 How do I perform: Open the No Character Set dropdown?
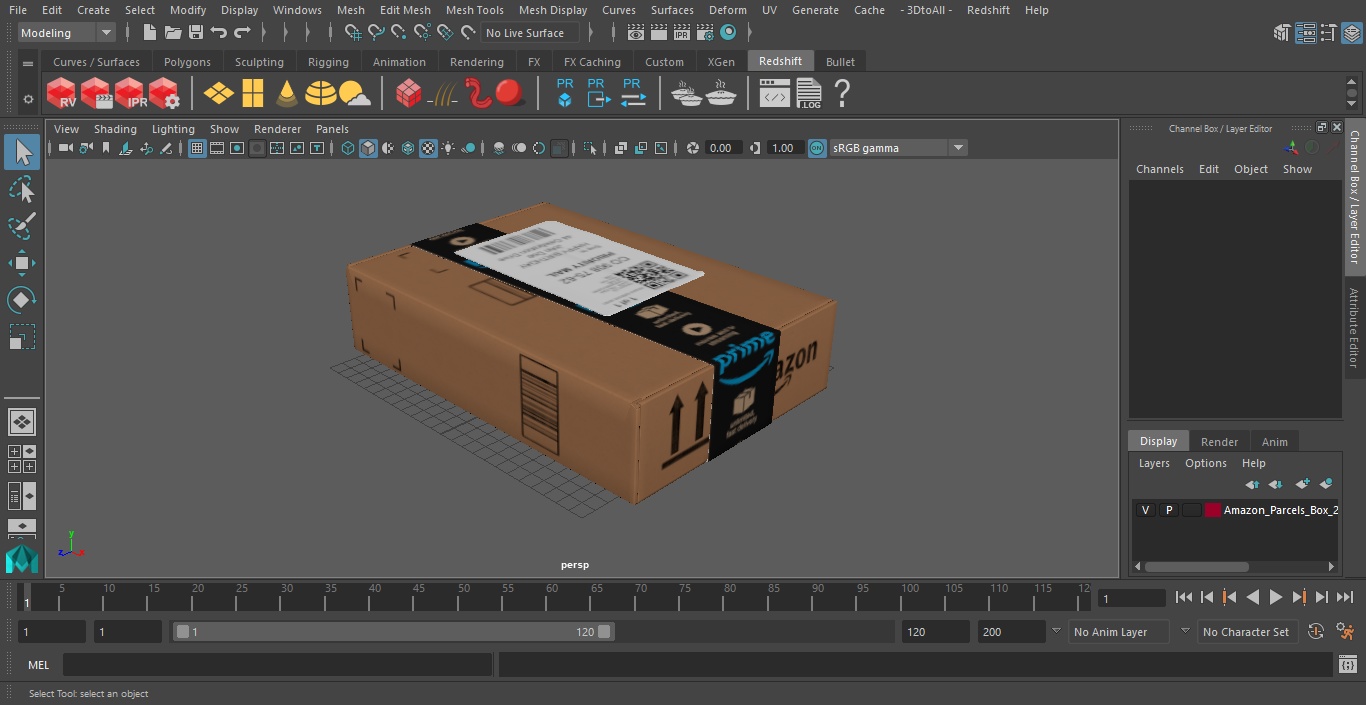[1246, 632]
